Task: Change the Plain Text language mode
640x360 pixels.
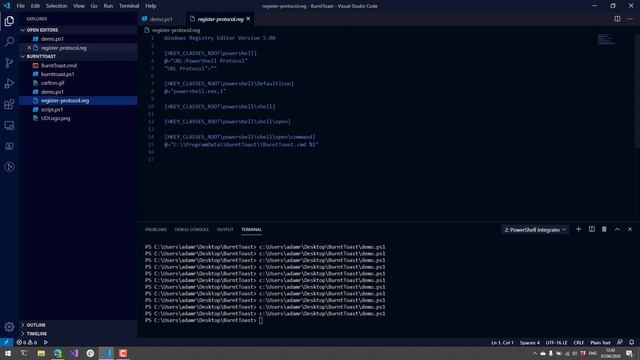Action: click(600, 342)
